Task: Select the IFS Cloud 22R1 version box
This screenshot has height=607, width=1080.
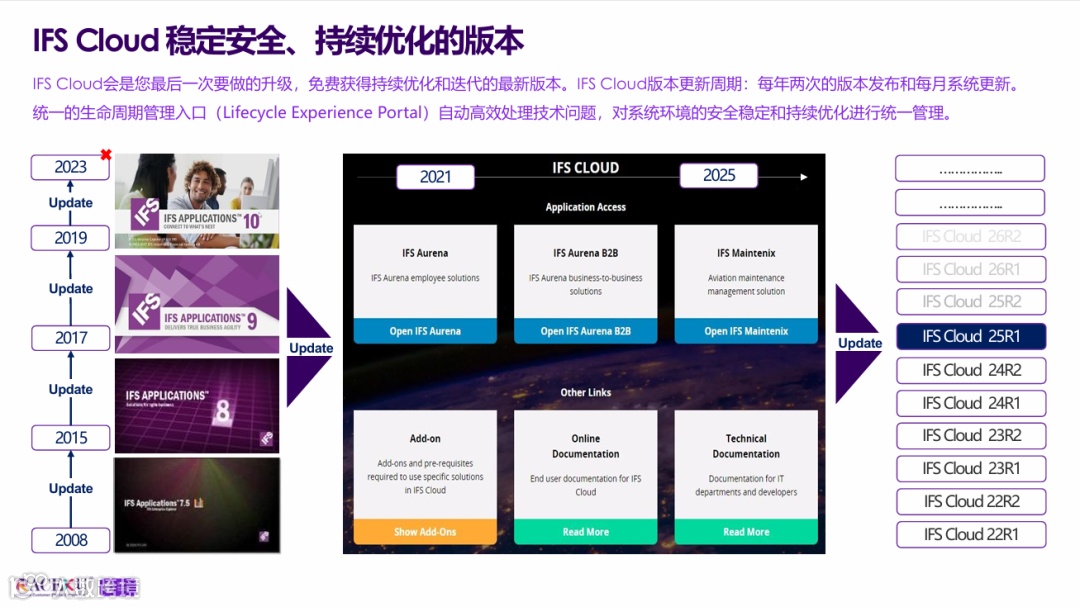Action: pyautogui.click(x=971, y=534)
